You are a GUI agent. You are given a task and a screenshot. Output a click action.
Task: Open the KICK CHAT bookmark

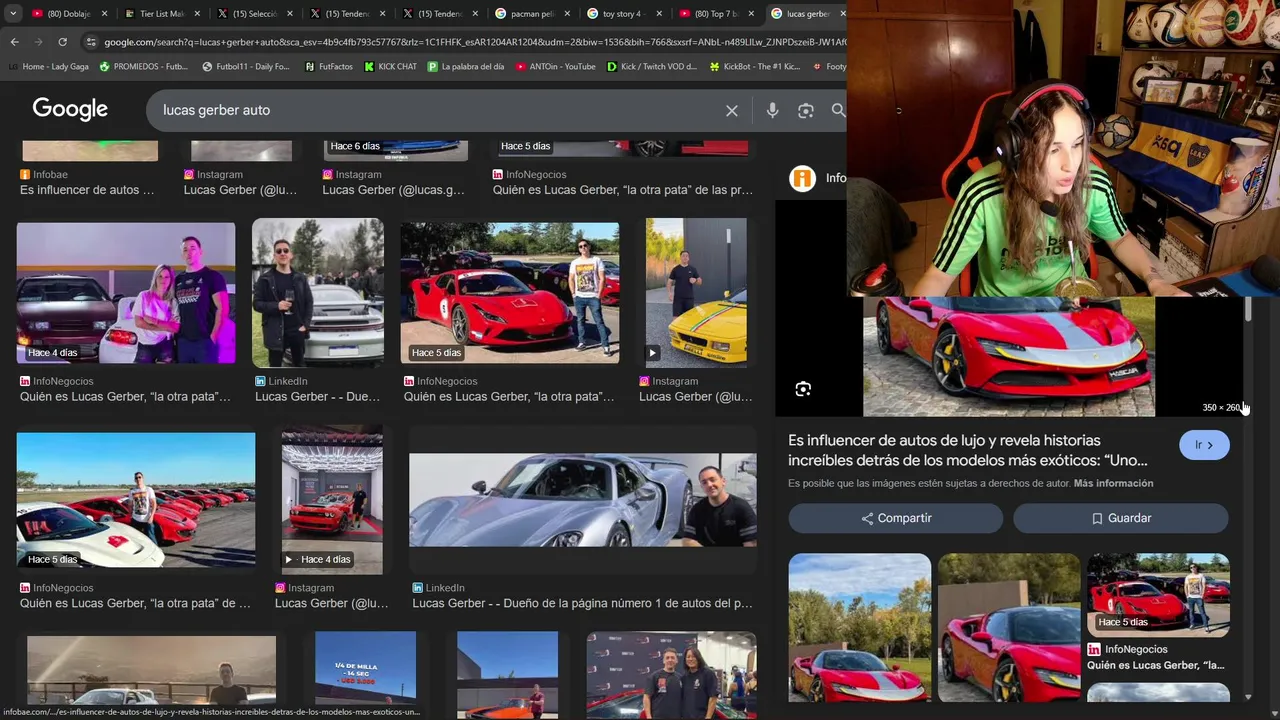(390, 67)
